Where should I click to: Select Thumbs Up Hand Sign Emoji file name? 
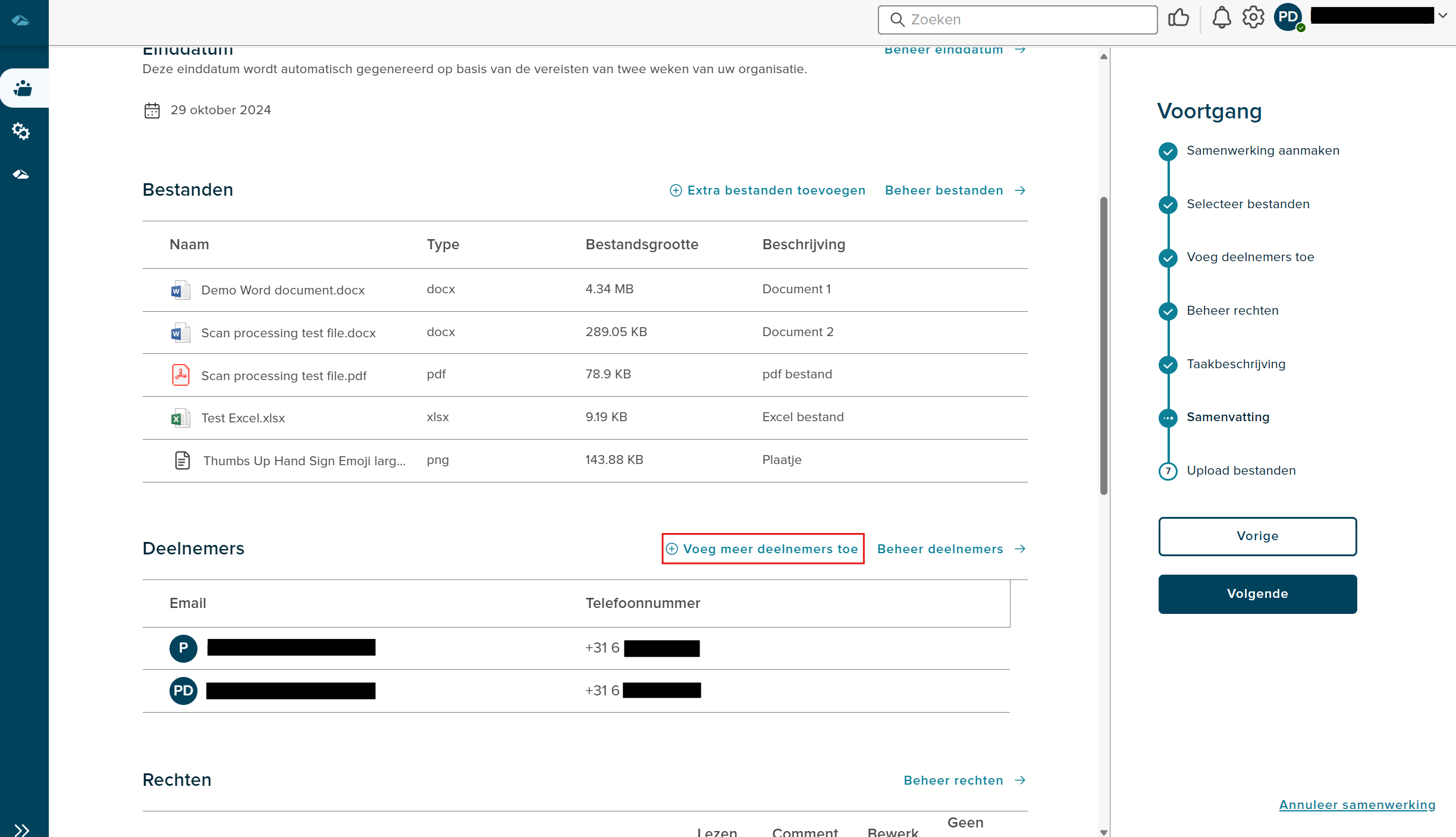(304, 461)
